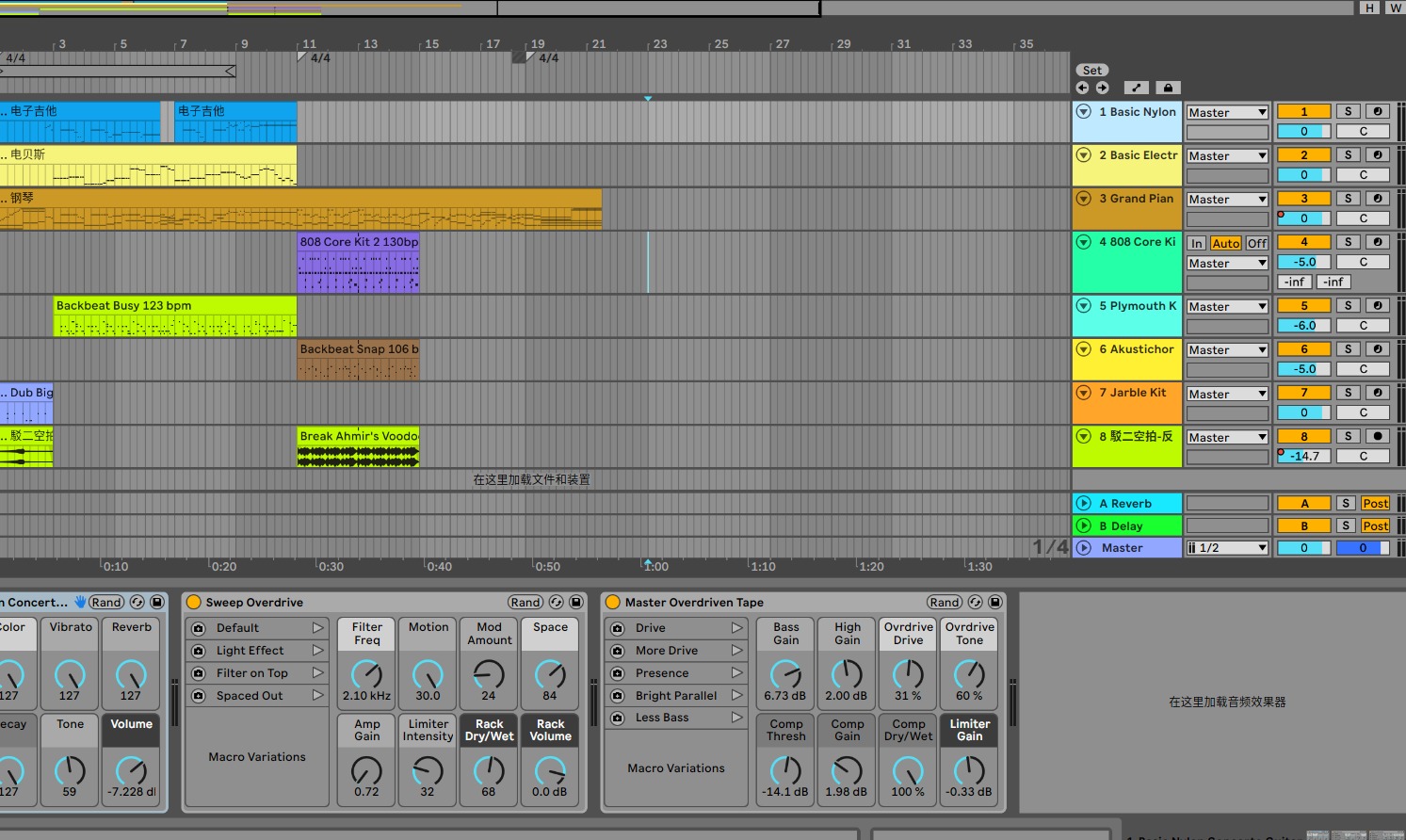Solo track 2 Basic Electr
Image resolution: width=1406 pixels, height=840 pixels.
click(1348, 154)
